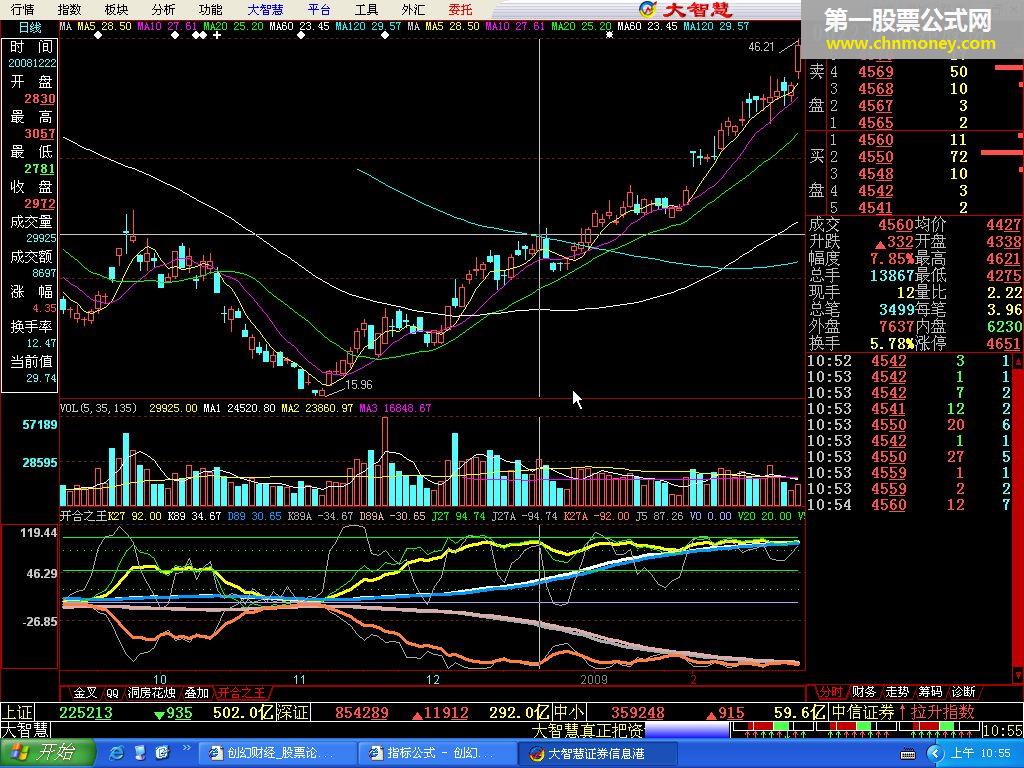
Task: Click the 大智慧 label in bottom-left status bar
Action: click(x=25, y=729)
